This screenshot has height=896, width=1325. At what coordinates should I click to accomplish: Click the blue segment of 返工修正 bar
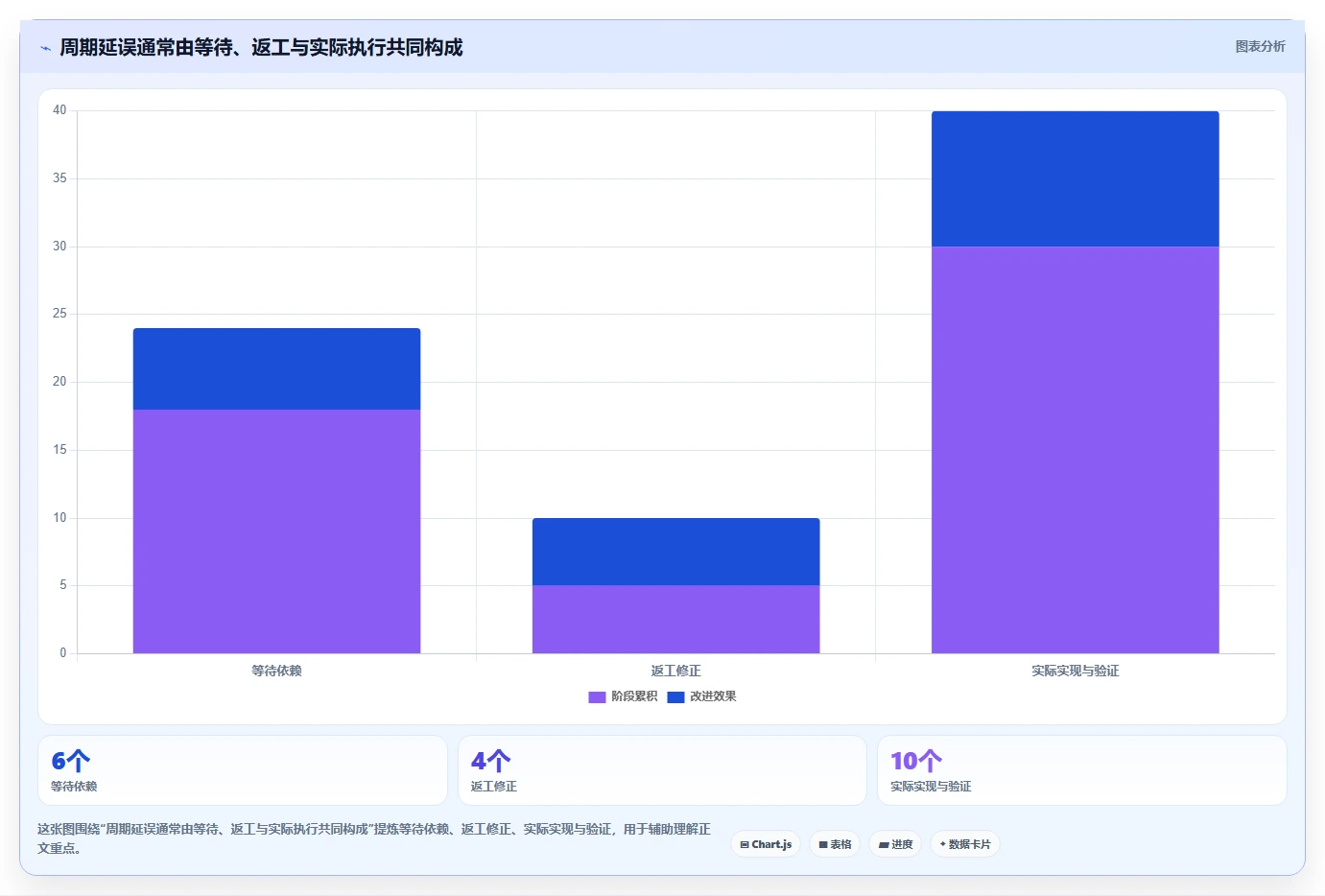675,552
